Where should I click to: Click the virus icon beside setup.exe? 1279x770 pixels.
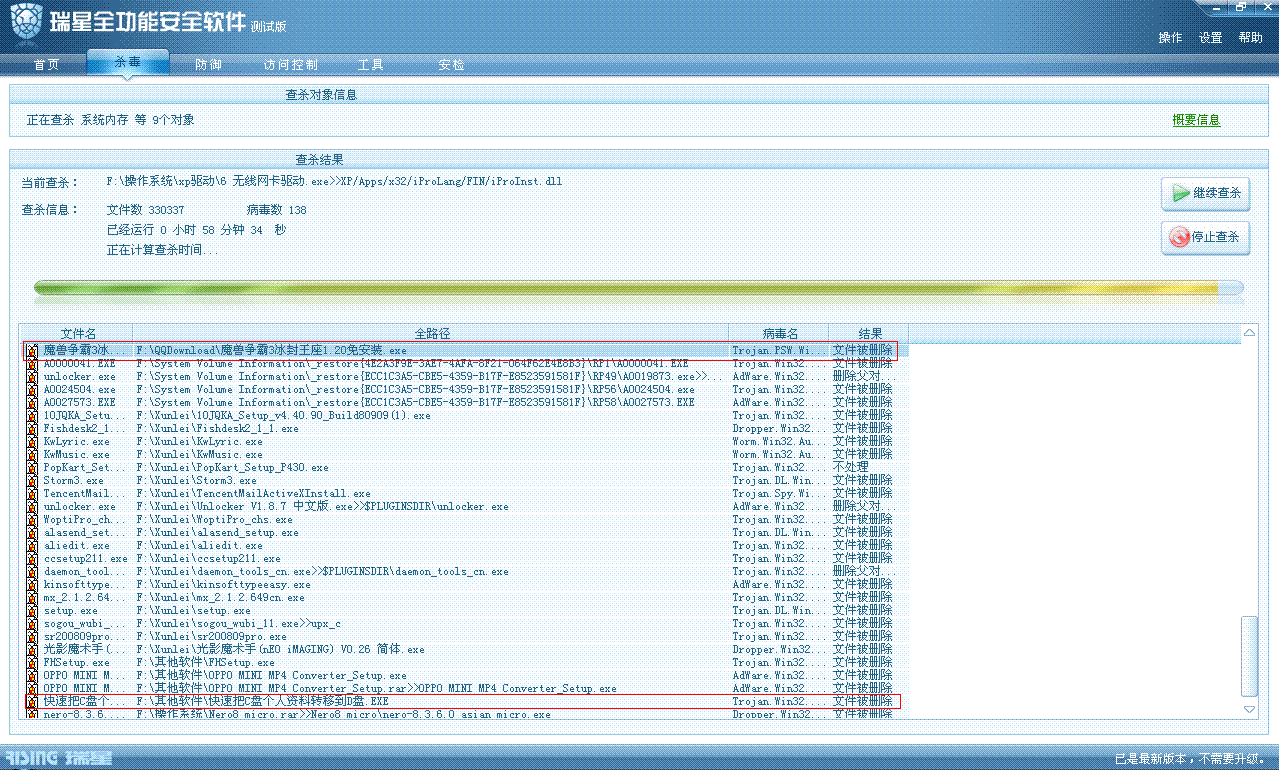pos(32,611)
